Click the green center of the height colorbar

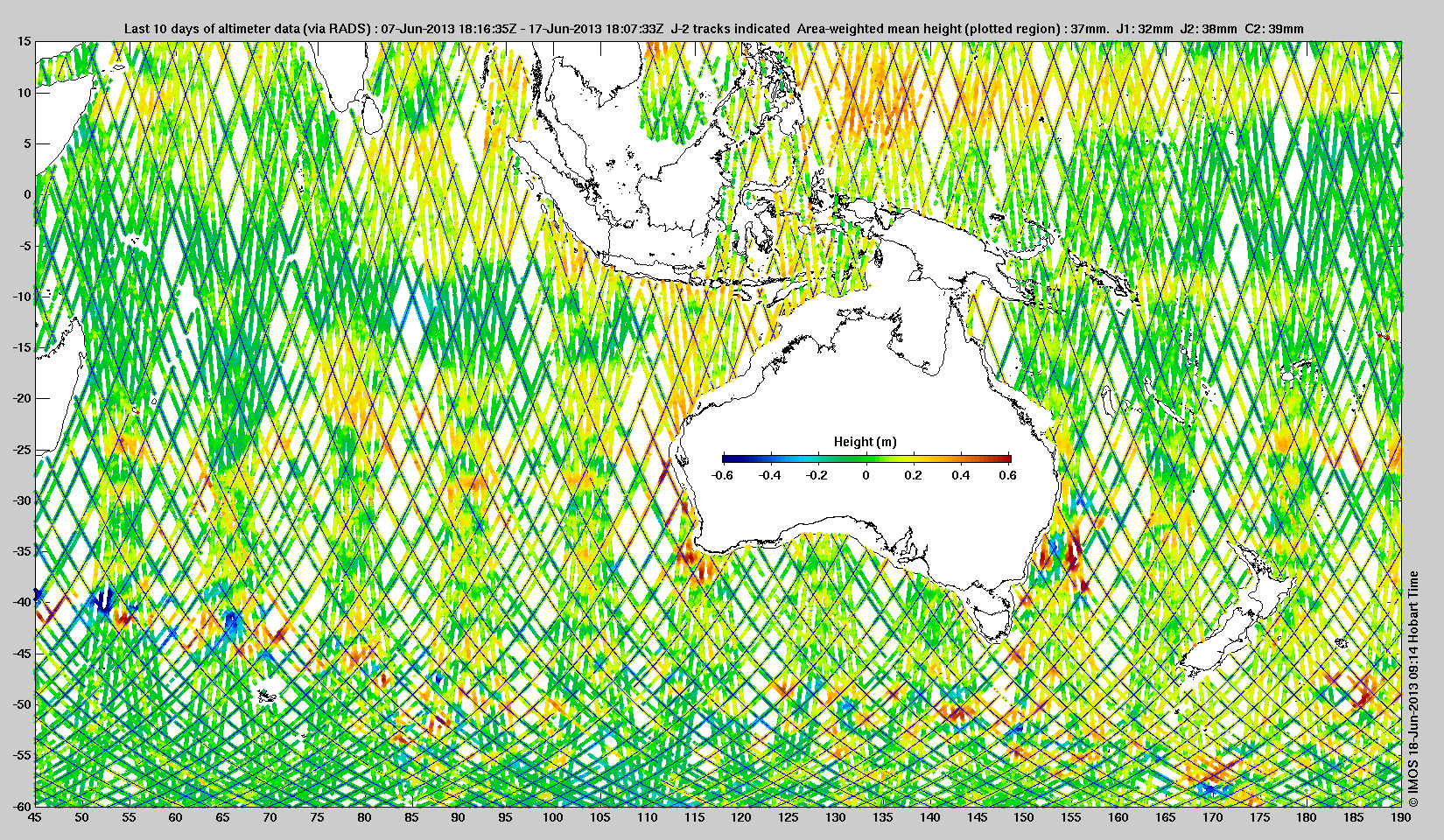coord(866,458)
